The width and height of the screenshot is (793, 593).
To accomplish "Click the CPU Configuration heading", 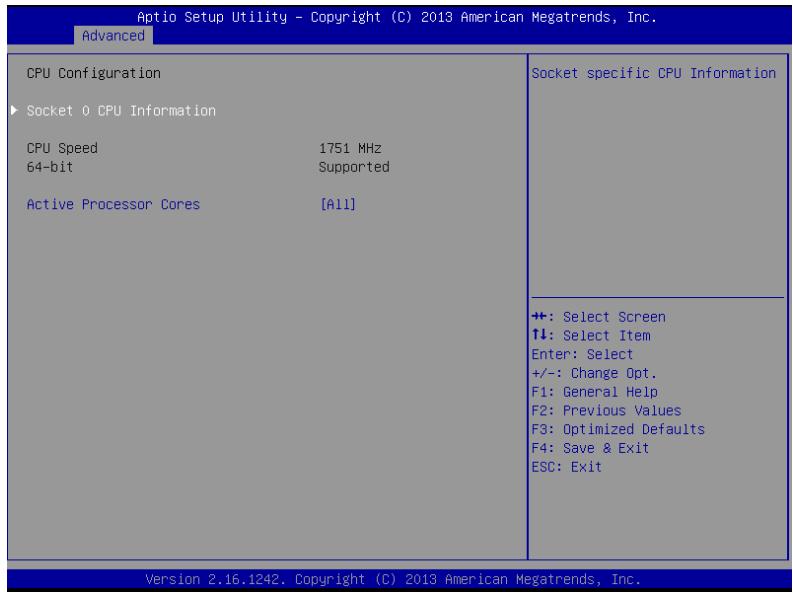I will click(94, 73).
